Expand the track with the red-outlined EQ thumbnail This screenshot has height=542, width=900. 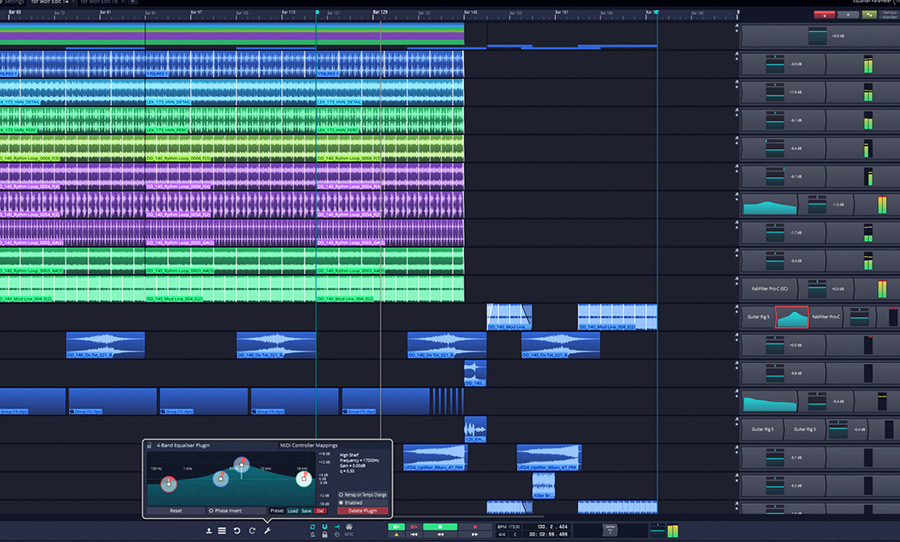click(x=737, y=309)
